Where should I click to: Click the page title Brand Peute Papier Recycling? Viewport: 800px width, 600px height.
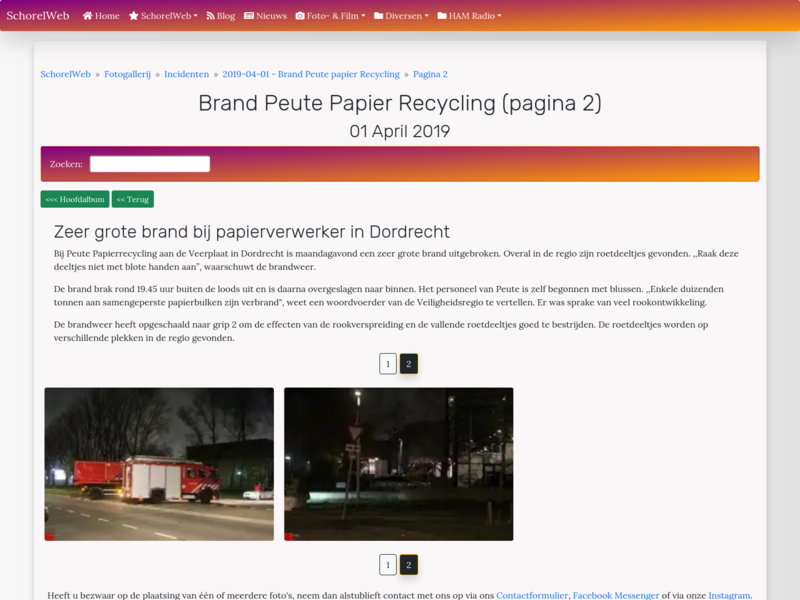(400, 103)
